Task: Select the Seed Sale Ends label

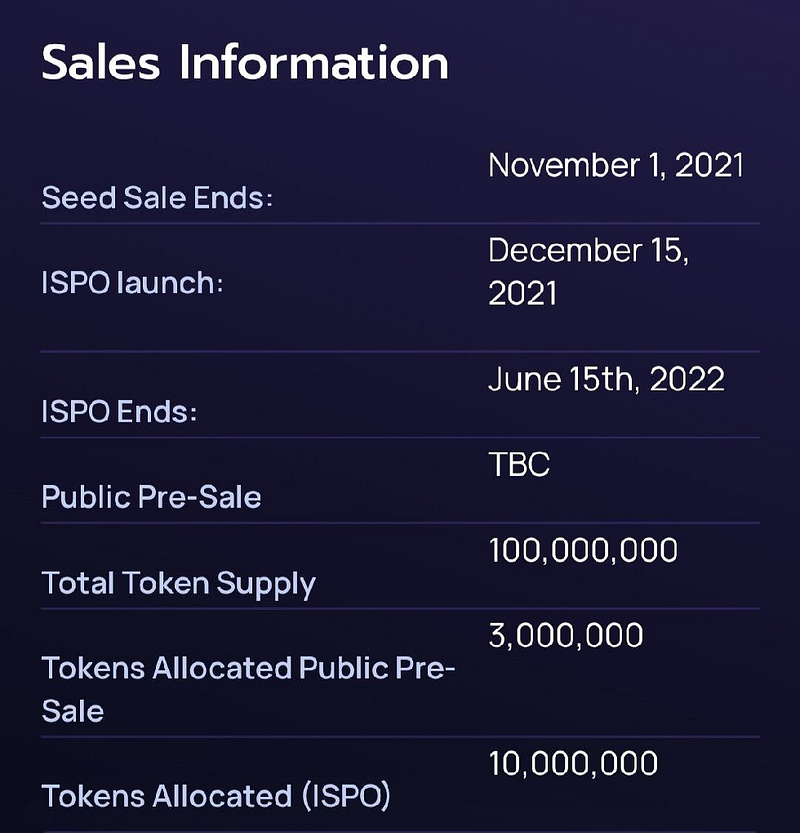Action: 157,198
